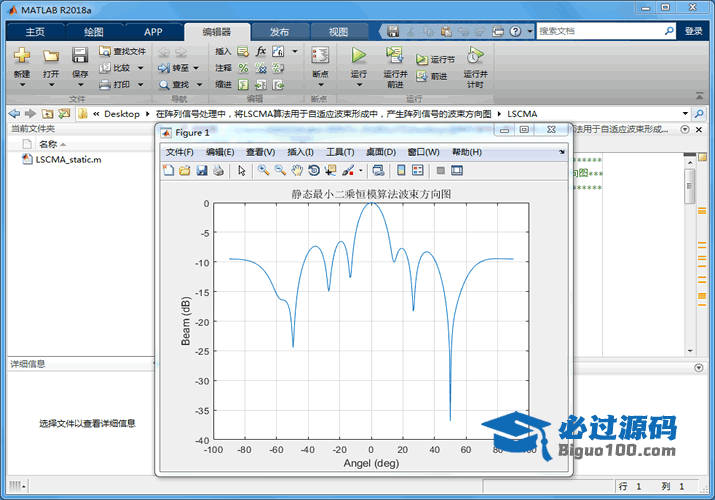The width and height of the screenshot is (715, 500).
Task: Select the Rotate 3D tool in Figure 1
Action: pyautogui.click(x=314, y=170)
